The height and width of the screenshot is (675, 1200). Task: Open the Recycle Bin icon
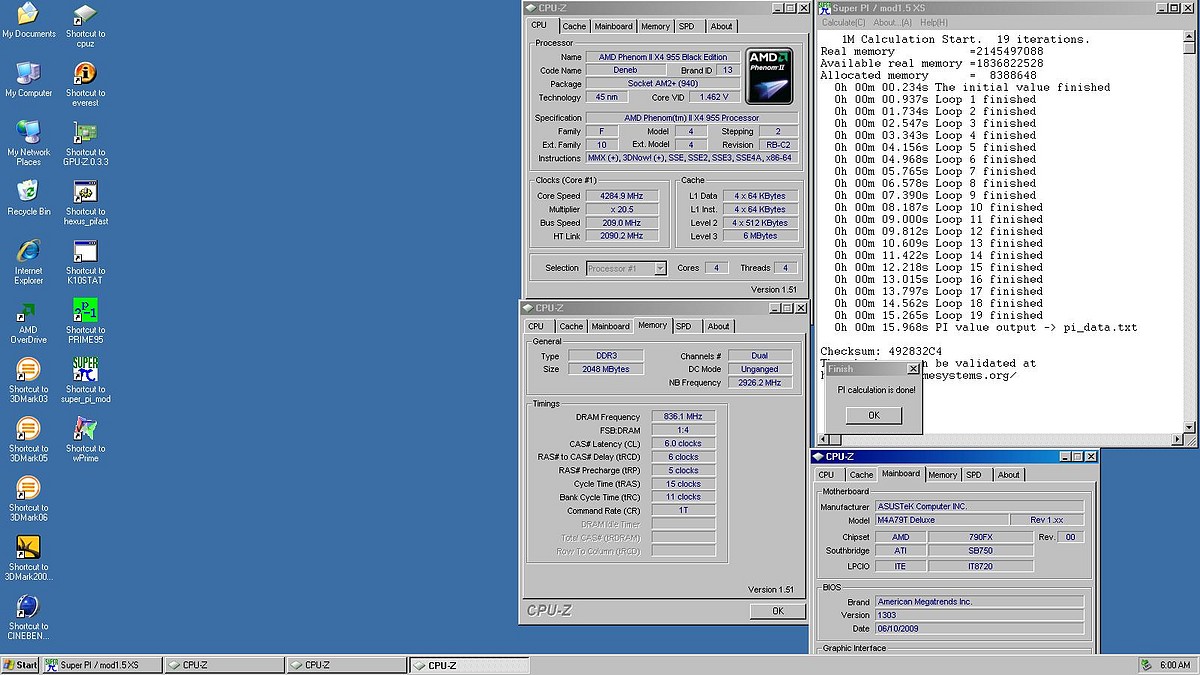[x=29, y=198]
